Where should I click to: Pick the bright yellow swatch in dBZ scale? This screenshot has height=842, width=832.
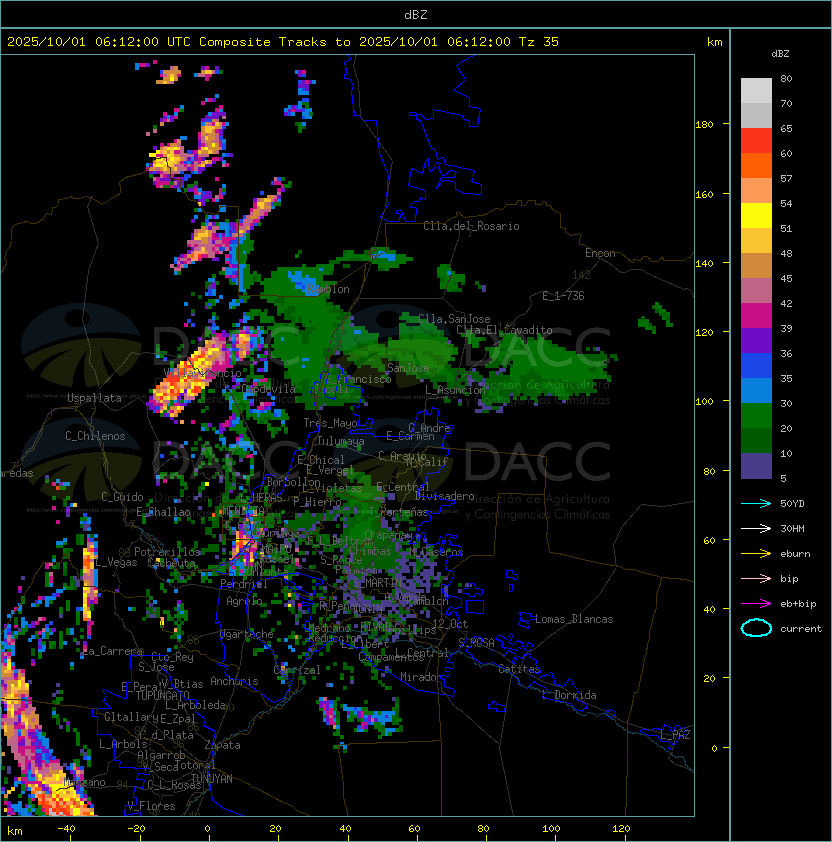756,216
